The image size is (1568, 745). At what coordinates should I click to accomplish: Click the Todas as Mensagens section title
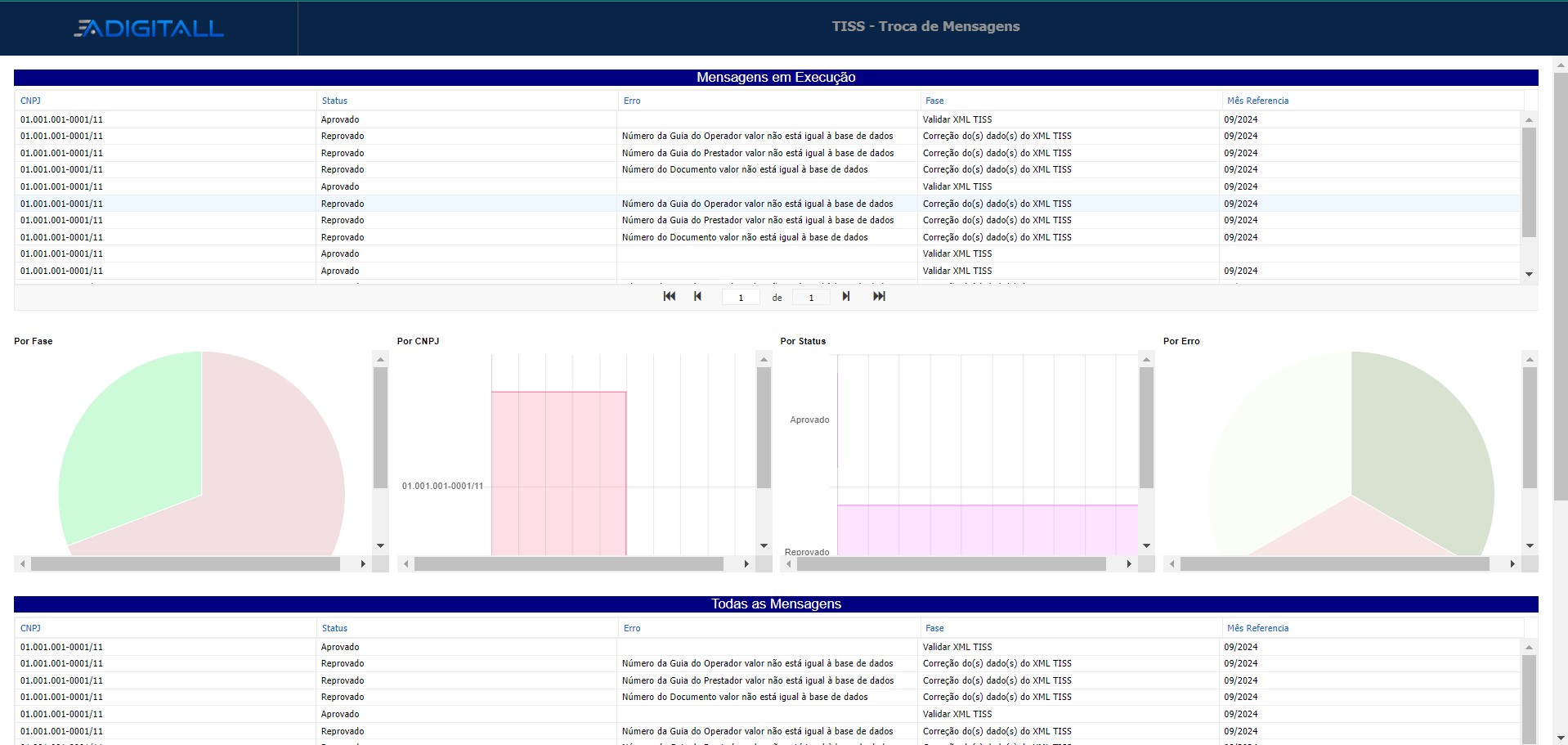pos(776,604)
